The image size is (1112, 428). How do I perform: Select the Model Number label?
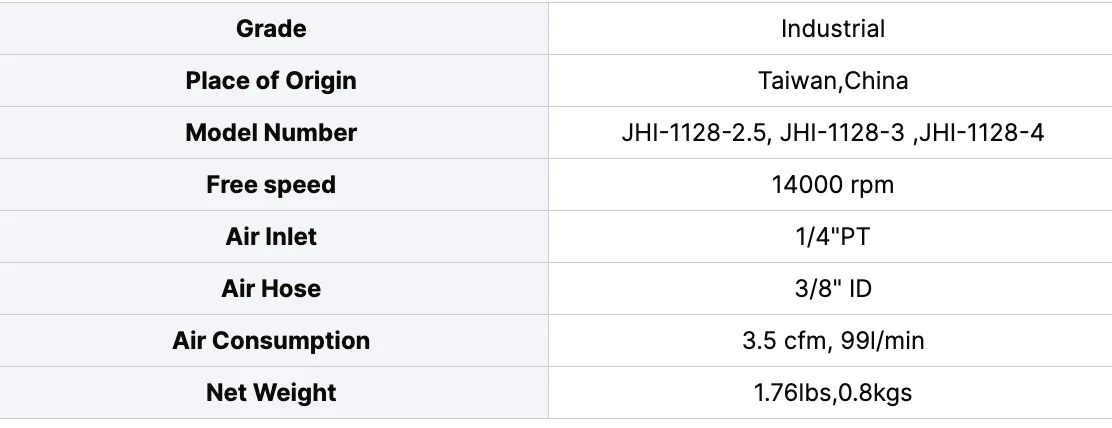click(x=271, y=133)
